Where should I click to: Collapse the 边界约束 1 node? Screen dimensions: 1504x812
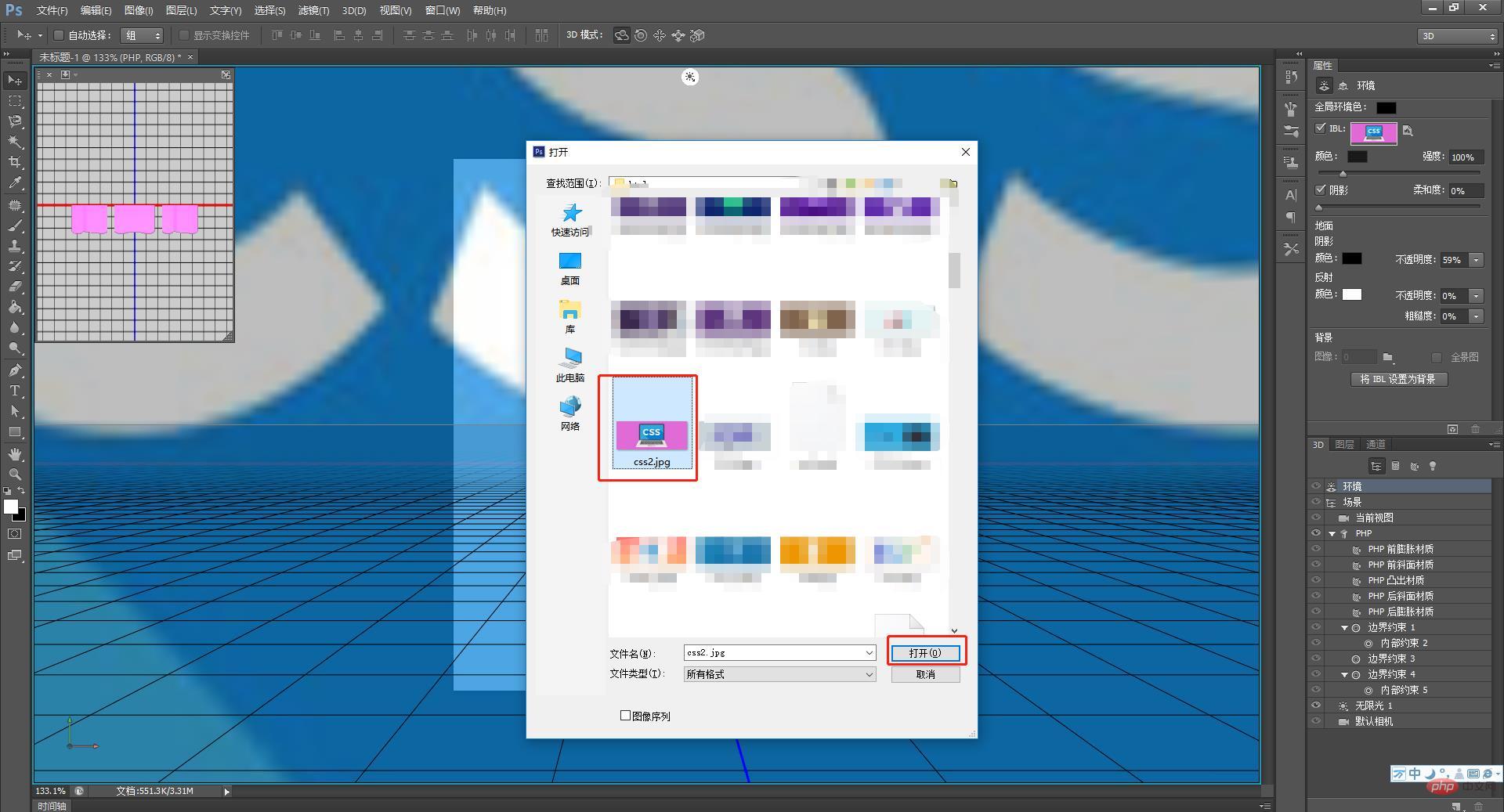coord(1345,628)
